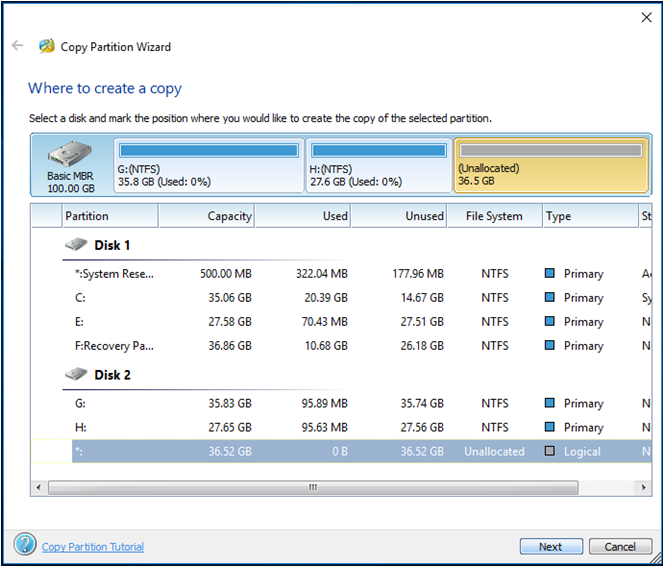Open the Copy Partition Tutorial link
This screenshot has height=566, width=663.
[x=93, y=547]
